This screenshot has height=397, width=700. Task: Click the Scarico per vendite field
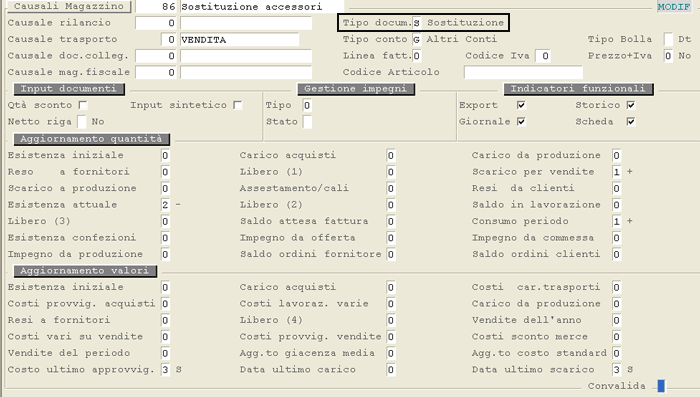point(617,172)
